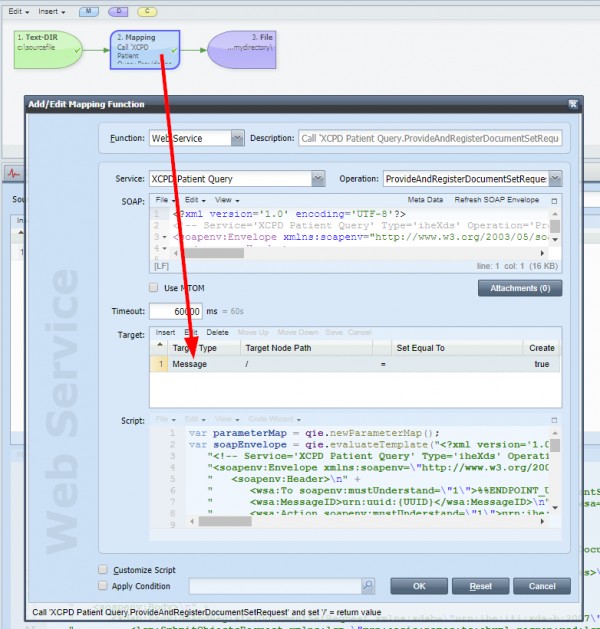
Task: Enable the Customize Script checkbox
Action: coord(103,570)
